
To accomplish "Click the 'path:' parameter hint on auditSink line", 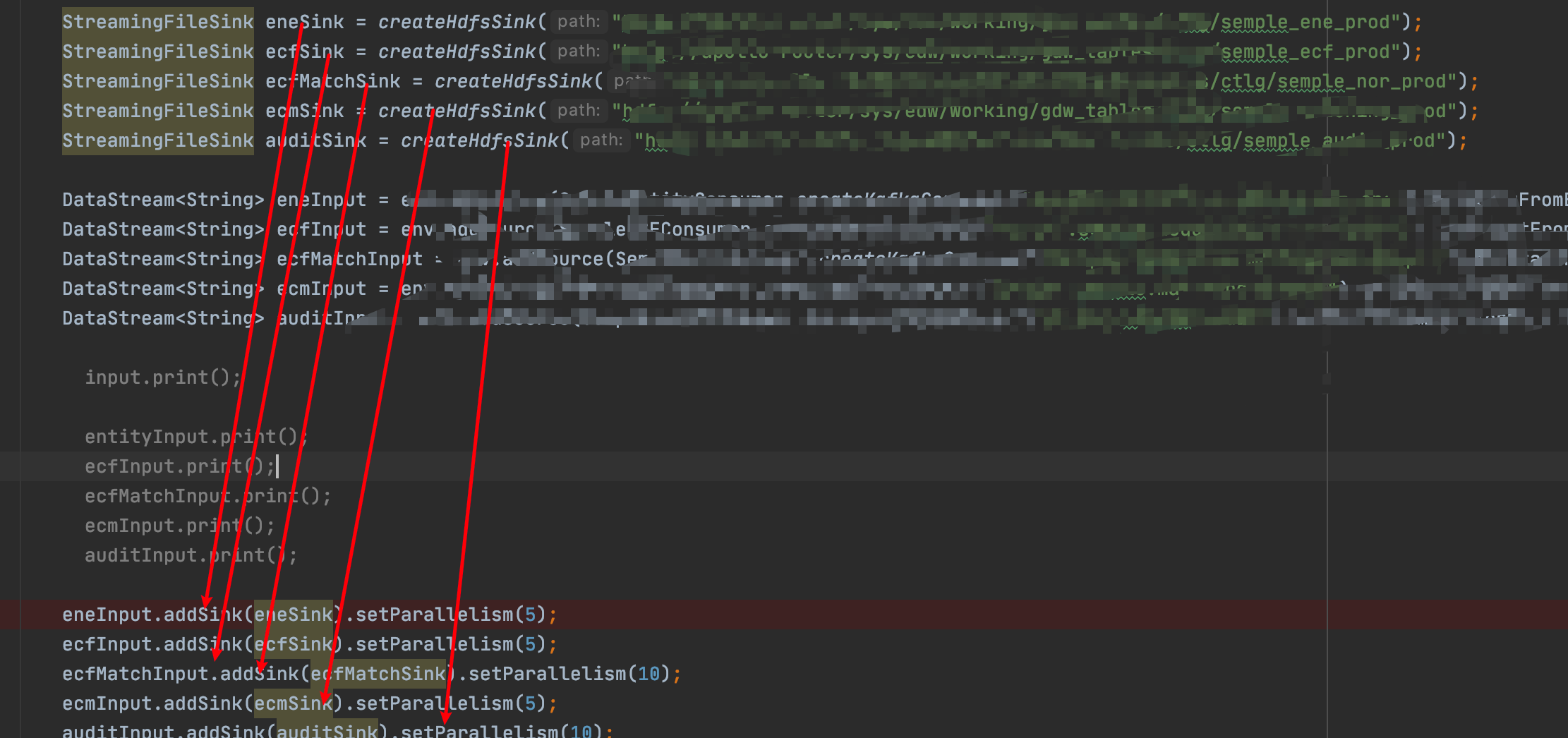I will [601, 140].
